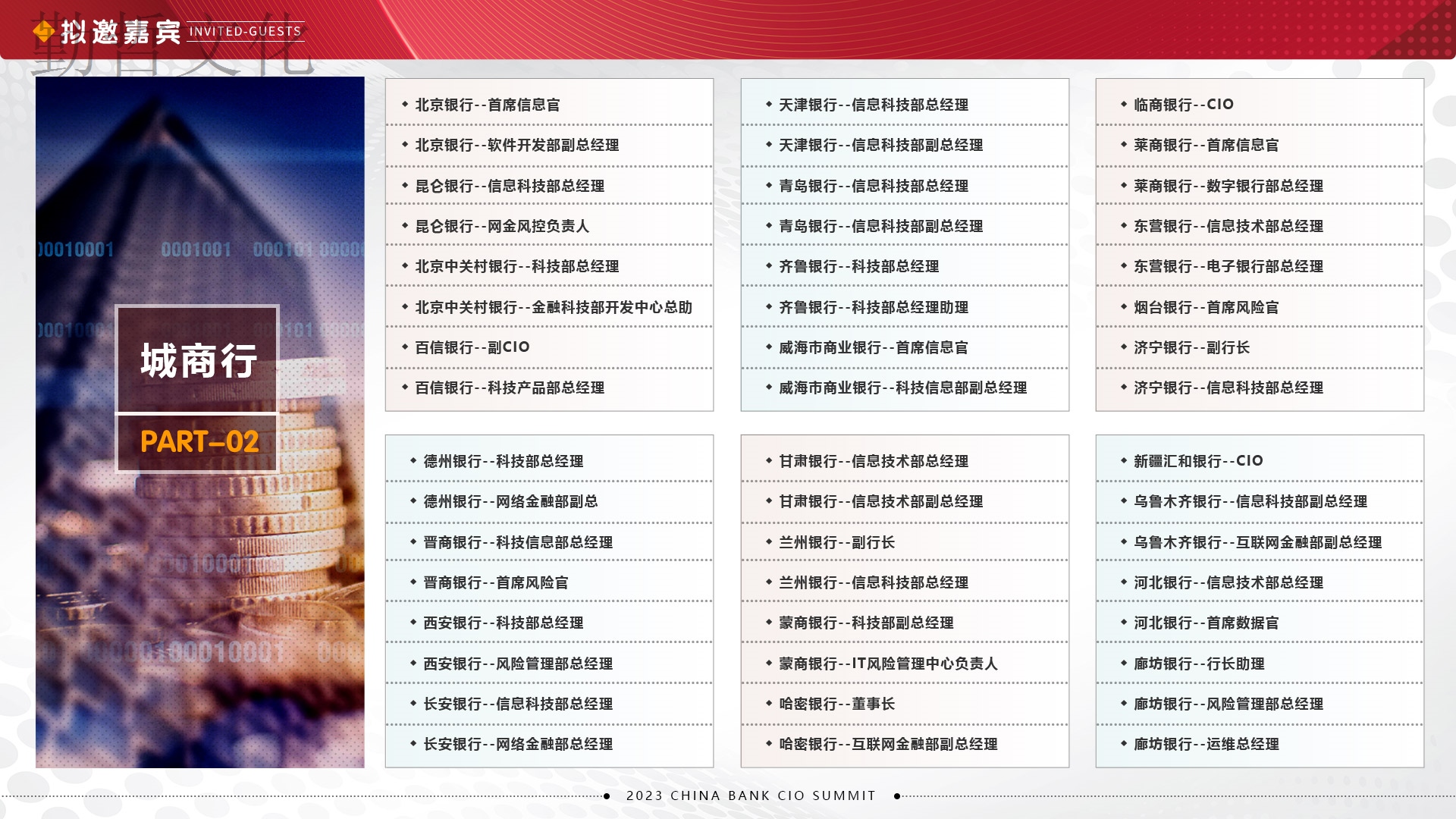Select 北京银行--首席信息官 entry

pyautogui.click(x=487, y=105)
